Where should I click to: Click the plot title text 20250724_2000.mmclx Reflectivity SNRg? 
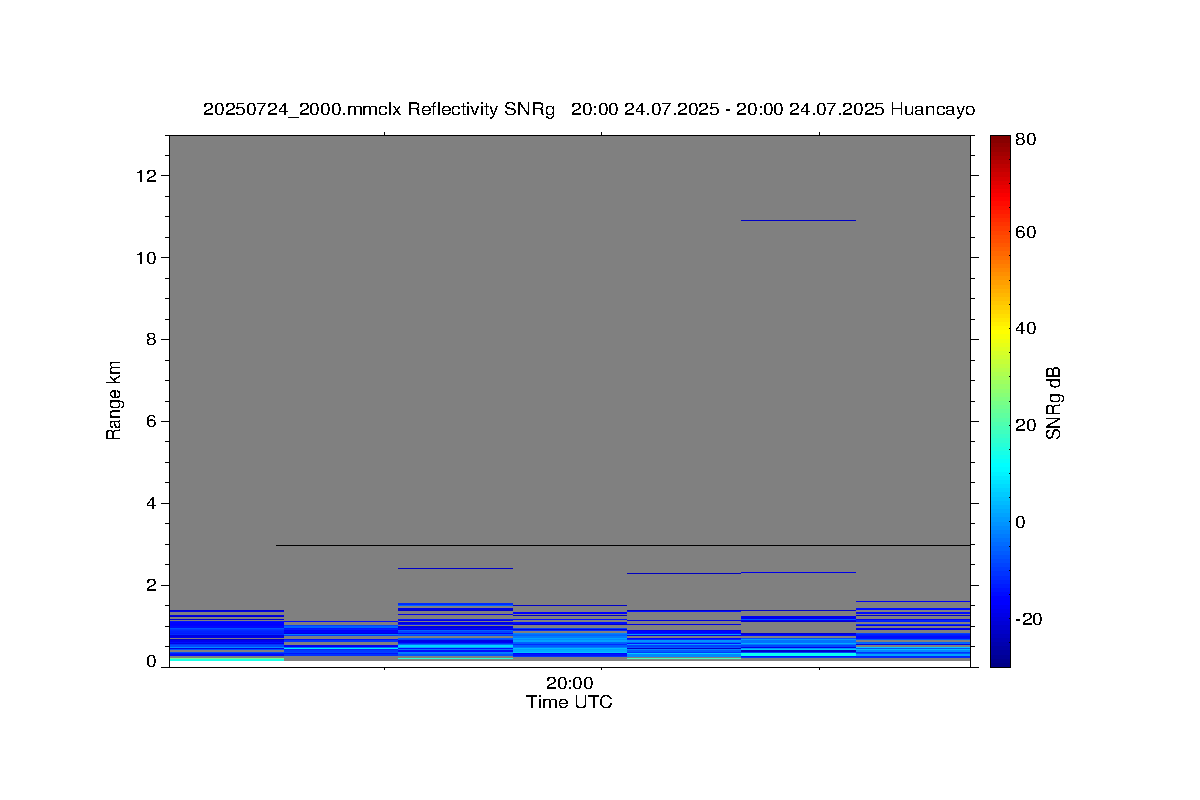click(x=378, y=109)
